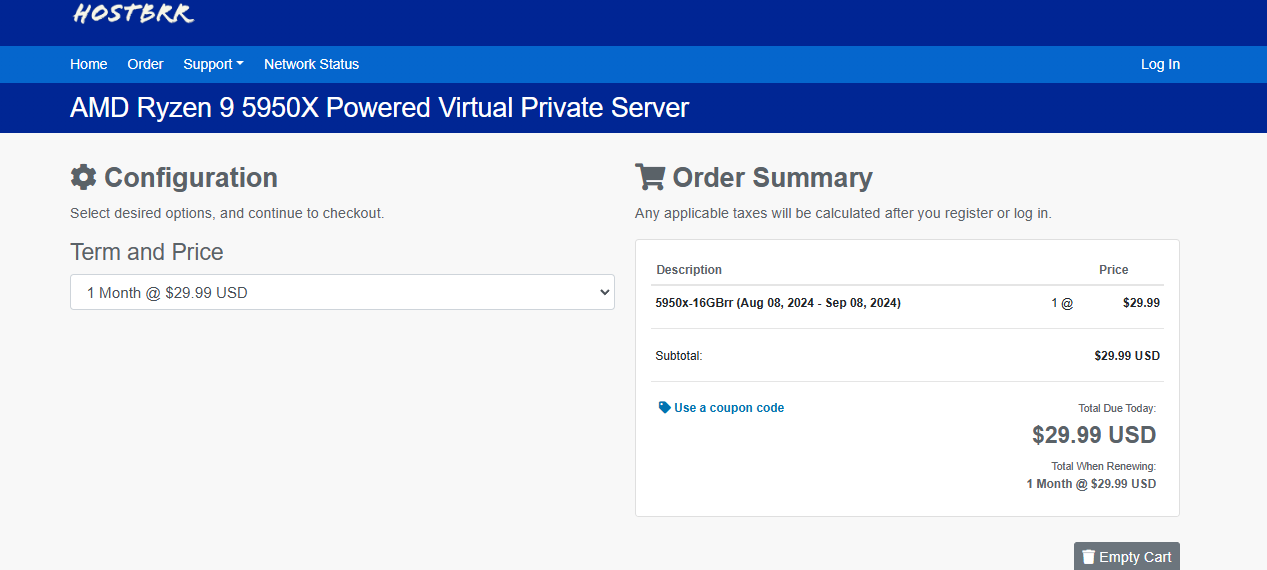Click the gear icon beside Configuration
Viewport: 1267px width, 570px height.
83,177
